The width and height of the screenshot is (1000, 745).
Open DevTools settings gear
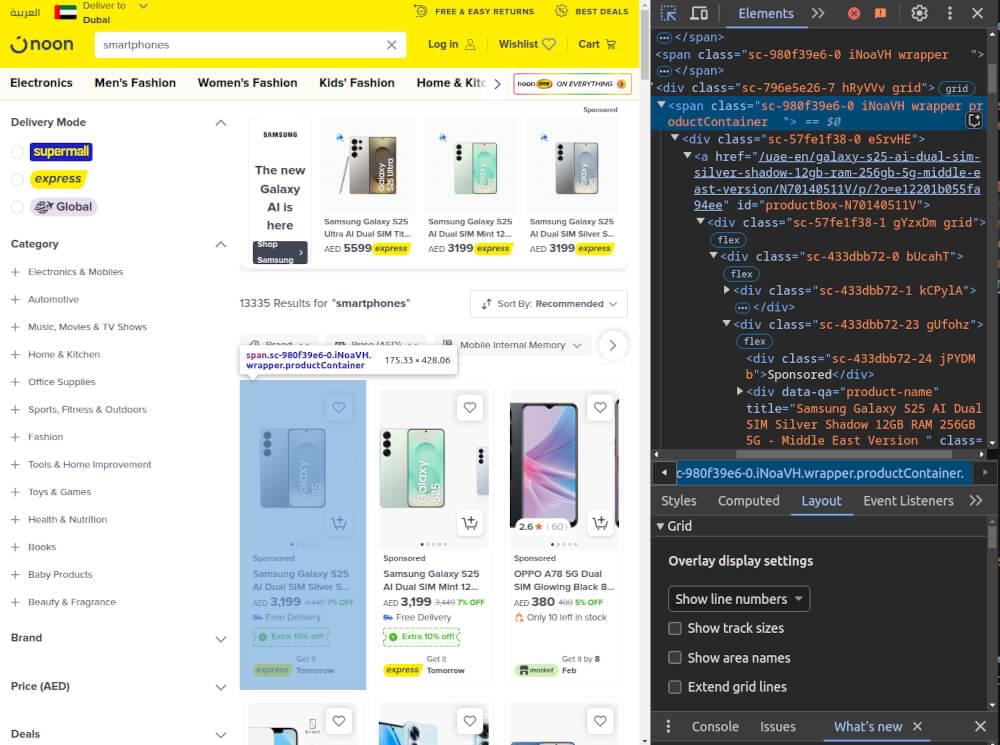[919, 14]
